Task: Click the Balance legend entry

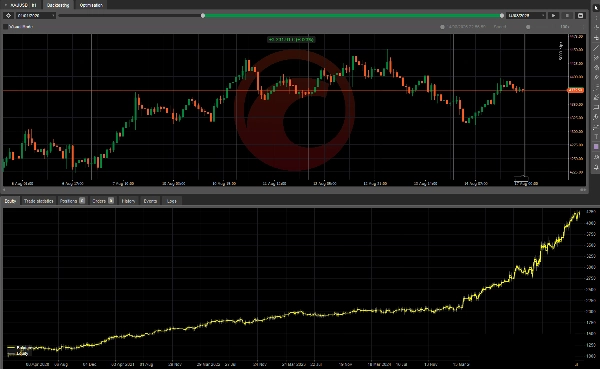Action: (20, 348)
